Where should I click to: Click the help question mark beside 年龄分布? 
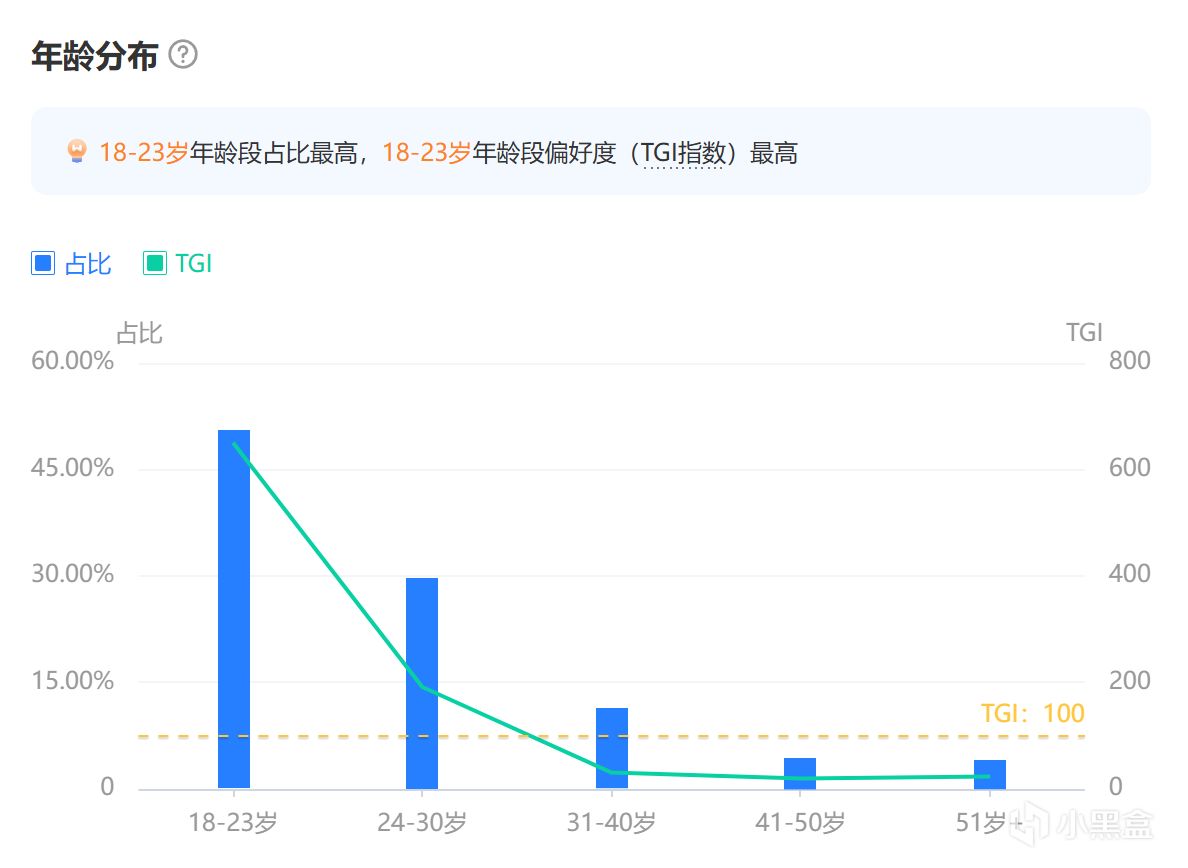(183, 55)
